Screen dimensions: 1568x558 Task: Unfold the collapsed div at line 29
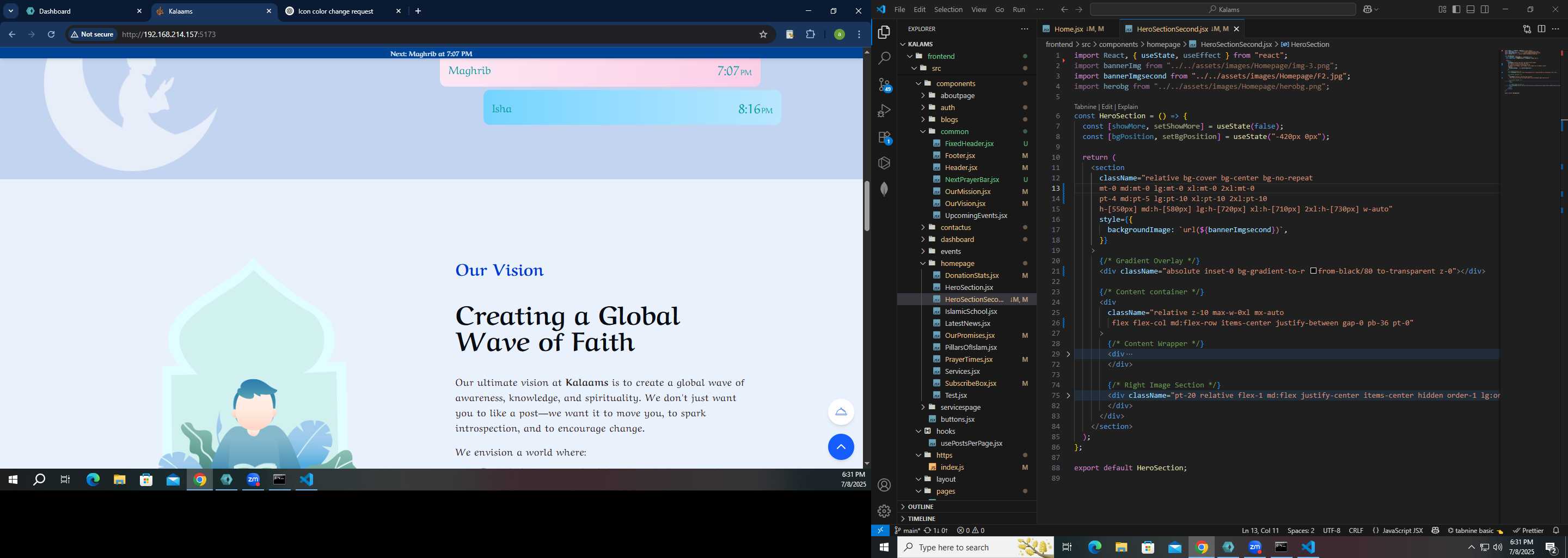[1068, 354]
